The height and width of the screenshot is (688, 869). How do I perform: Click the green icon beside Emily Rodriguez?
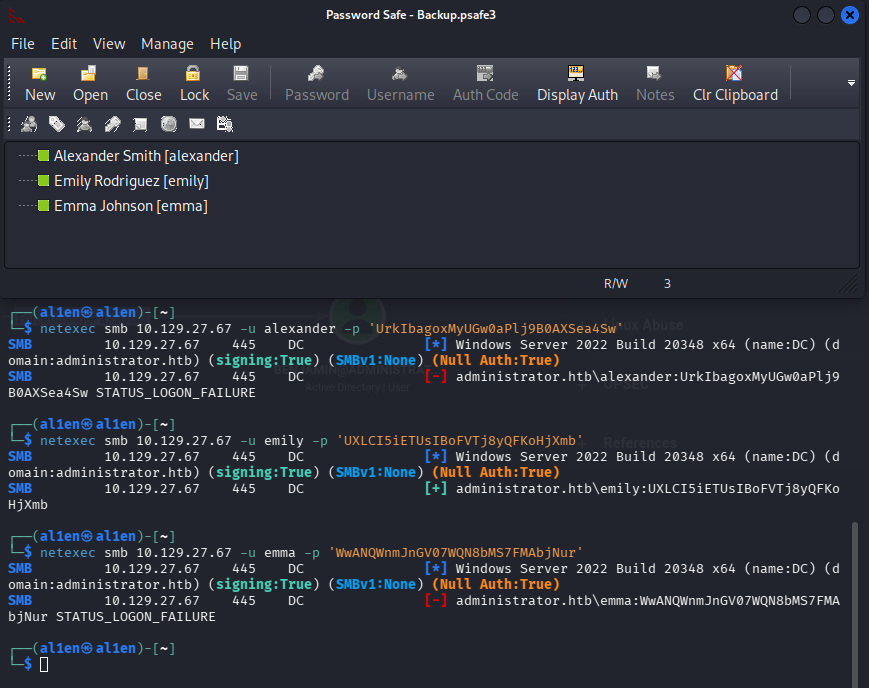43,180
